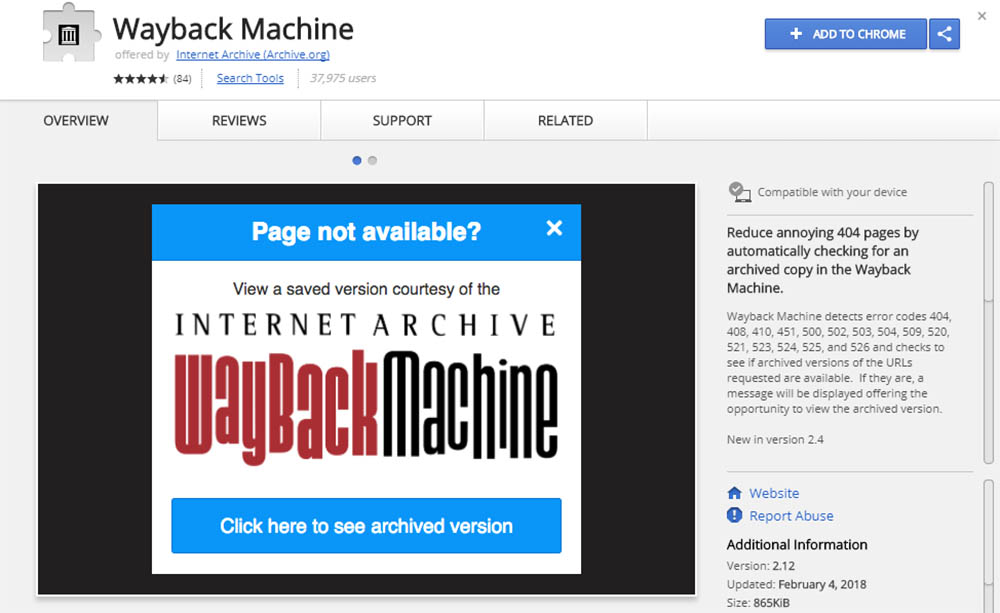The image size is (1000, 613).
Task: Click the star rating icons
Action: pos(140,79)
